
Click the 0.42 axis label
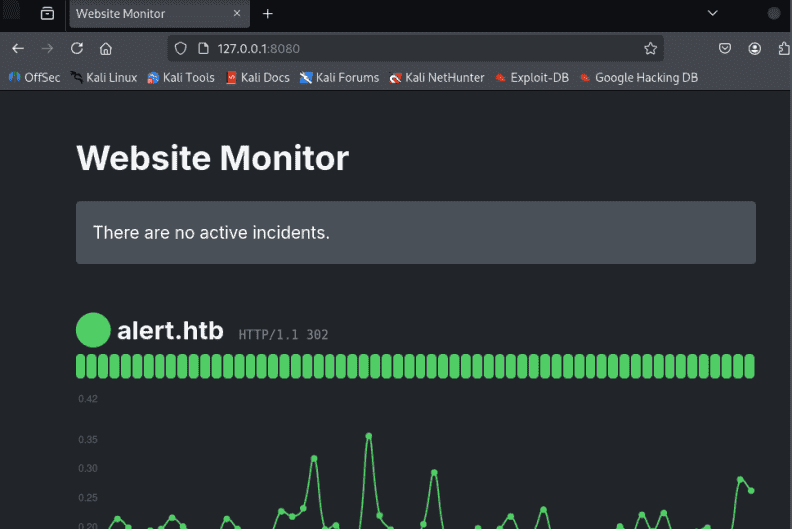click(x=88, y=399)
